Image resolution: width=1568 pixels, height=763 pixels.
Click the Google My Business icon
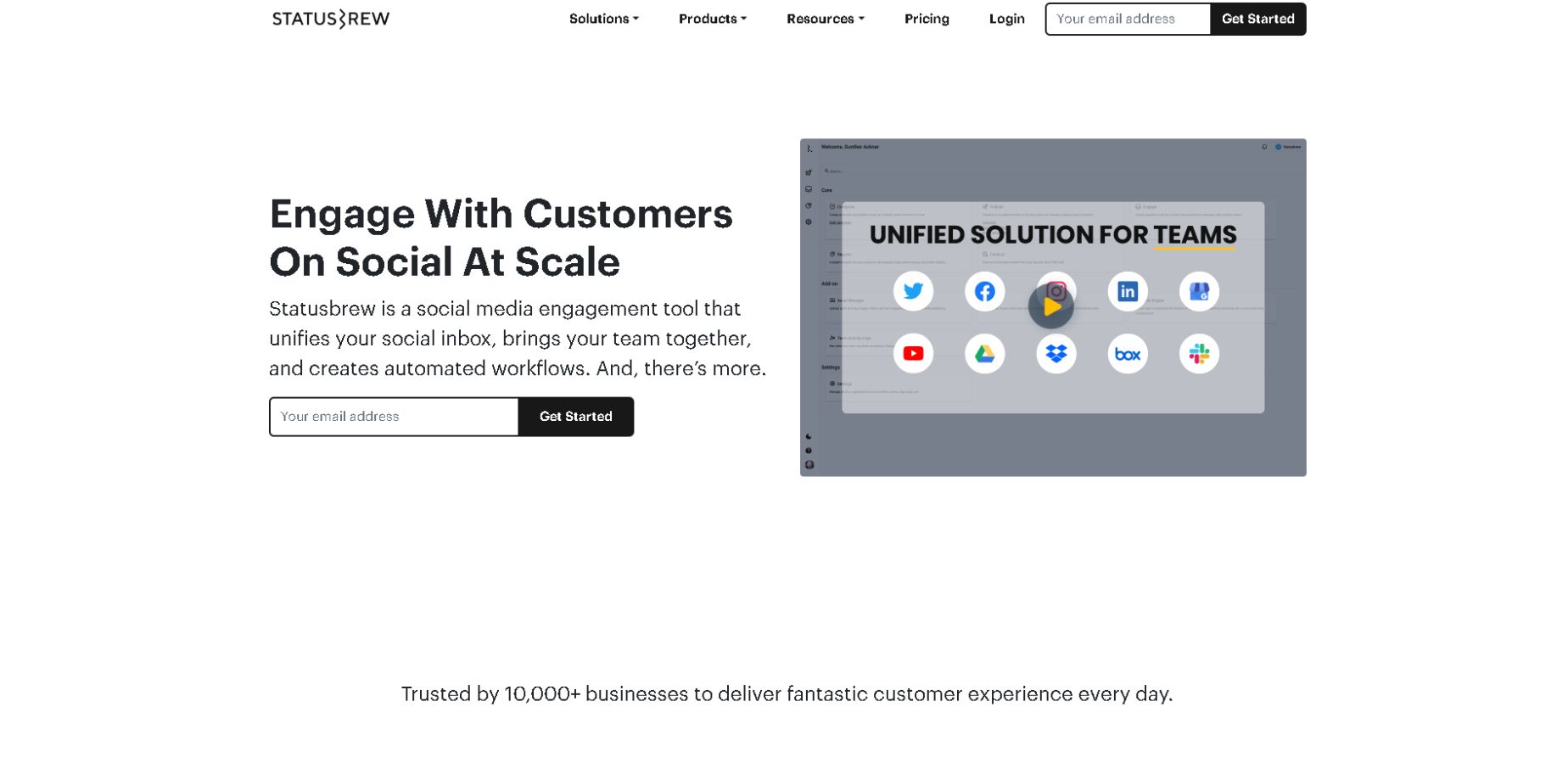pyautogui.click(x=1199, y=291)
